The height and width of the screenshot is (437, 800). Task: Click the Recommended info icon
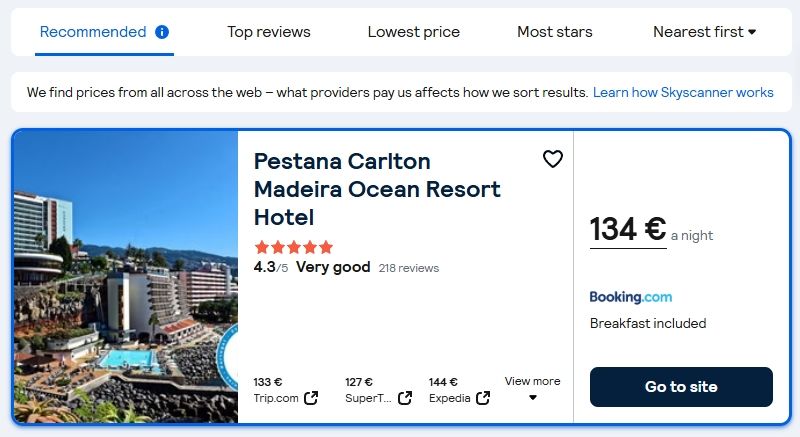click(x=162, y=32)
